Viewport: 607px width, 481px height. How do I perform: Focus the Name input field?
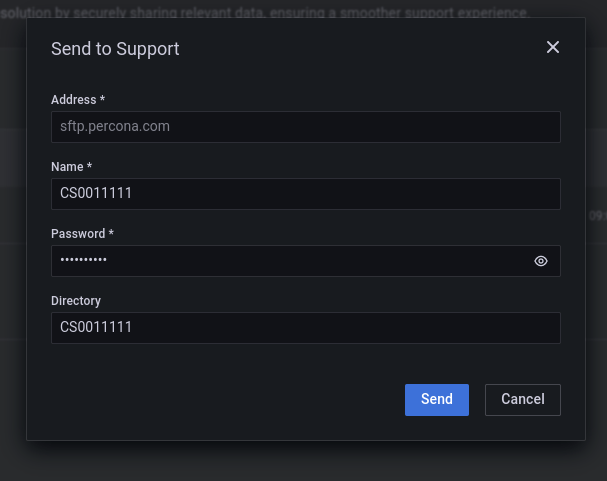click(x=305, y=194)
